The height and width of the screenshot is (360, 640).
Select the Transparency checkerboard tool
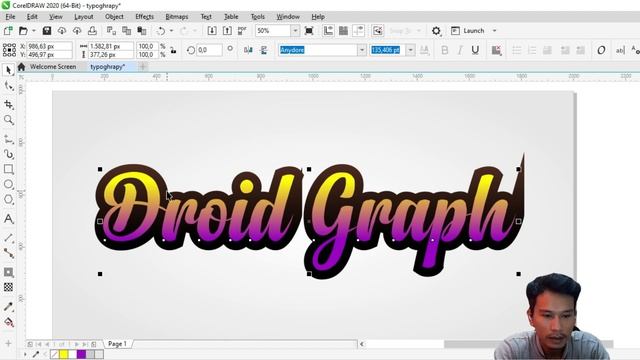[x=9, y=287]
